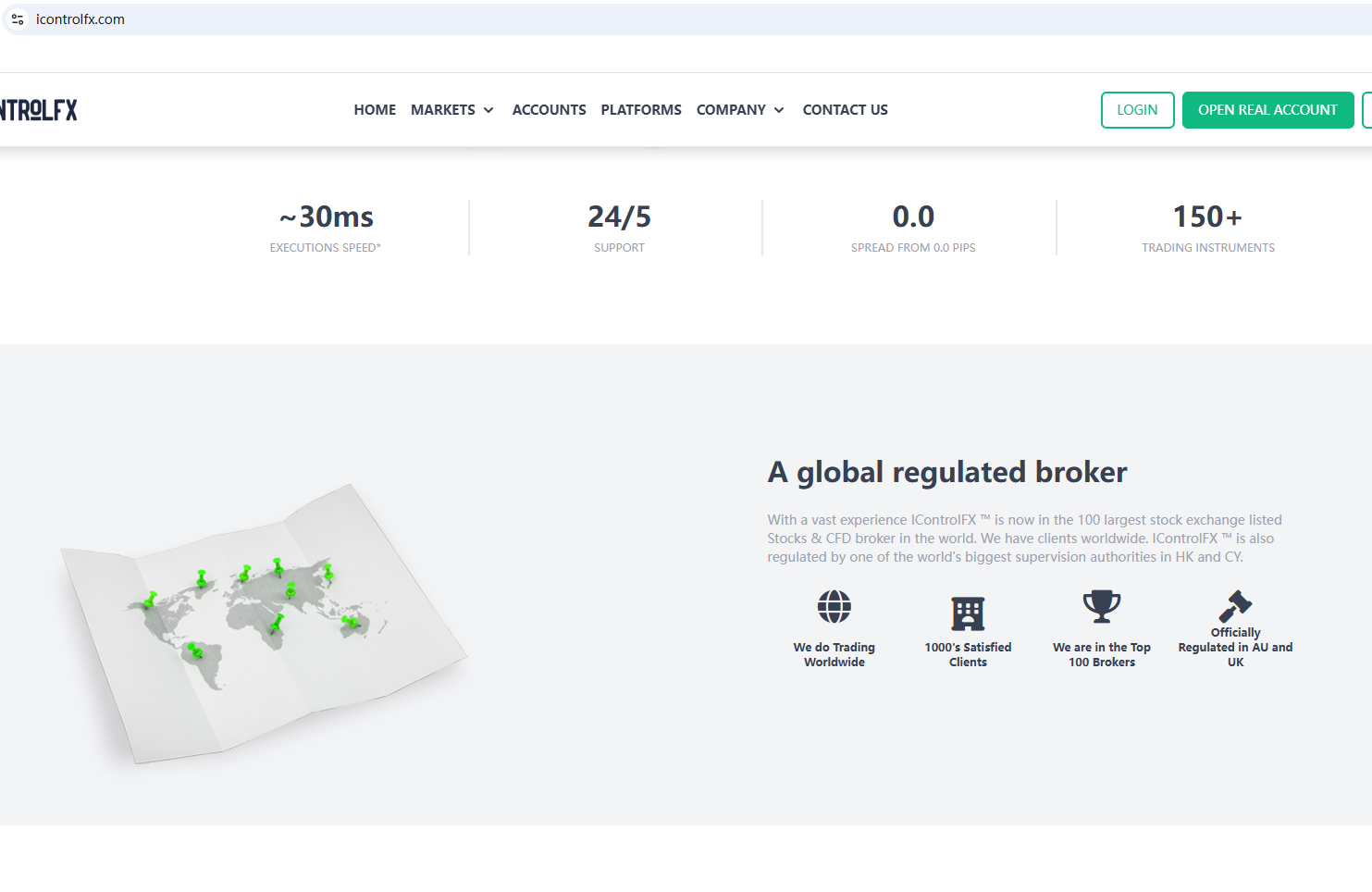This screenshot has height=892, width=1372.
Task: Click the 0.0 spread stat
Action: (913, 217)
